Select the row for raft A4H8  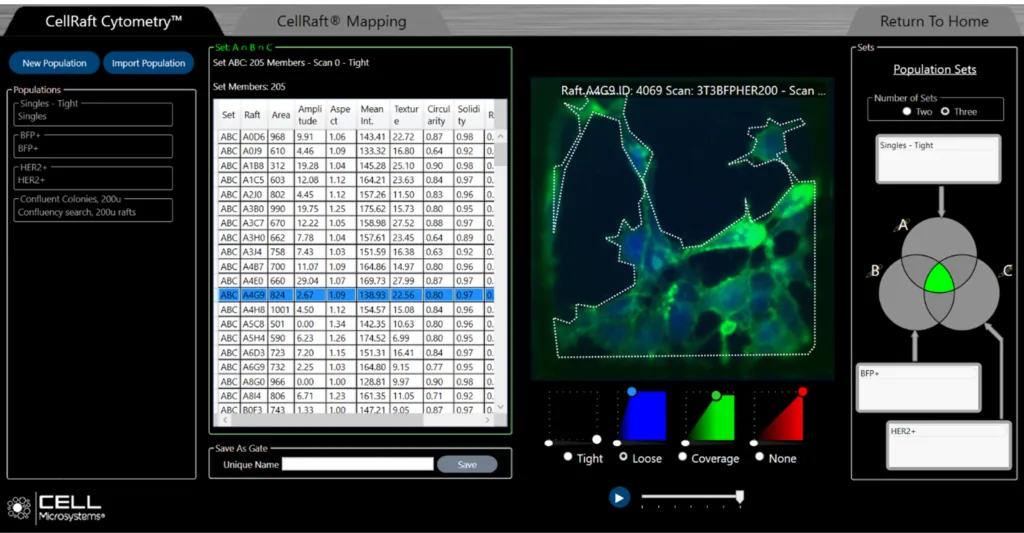pyautogui.click(x=355, y=310)
